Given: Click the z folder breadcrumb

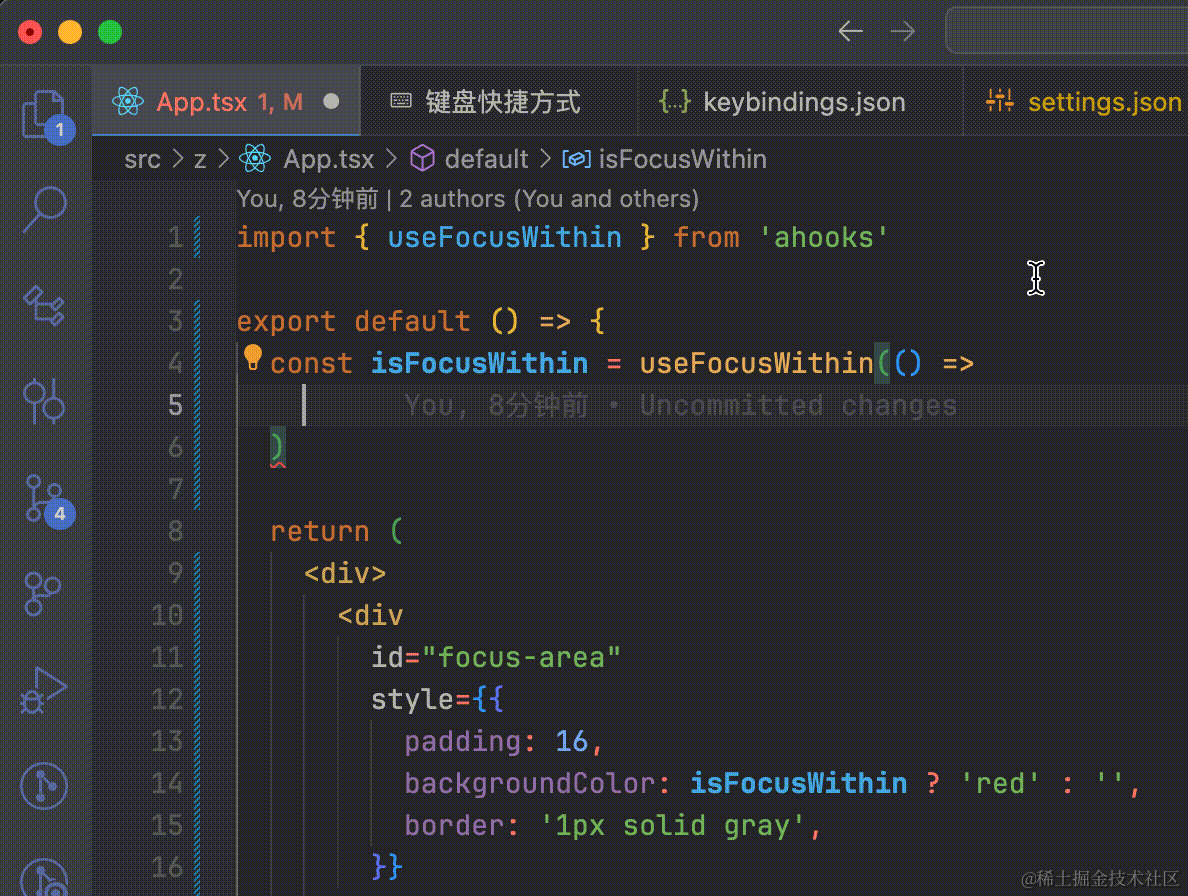Looking at the screenshot, I should [x=200, y=159].
